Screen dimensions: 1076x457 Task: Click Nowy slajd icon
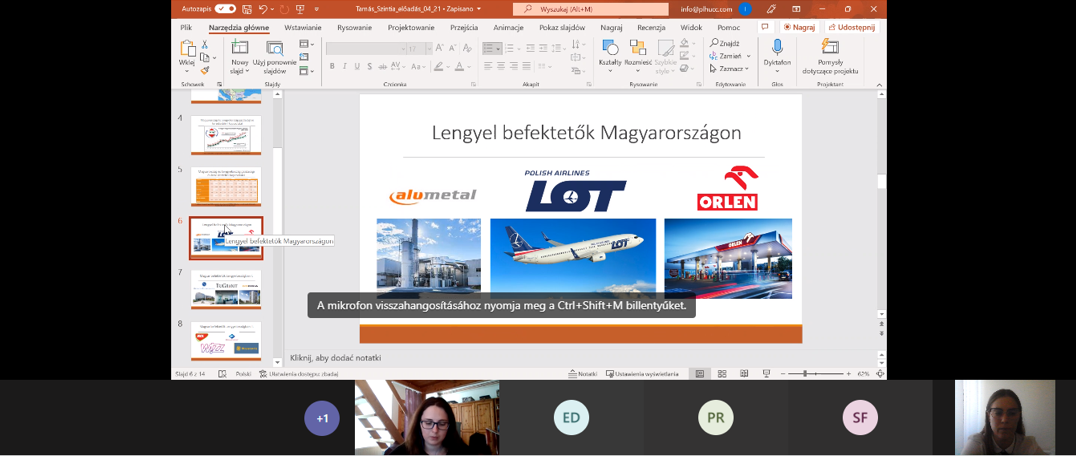click(x=239, y=48)
